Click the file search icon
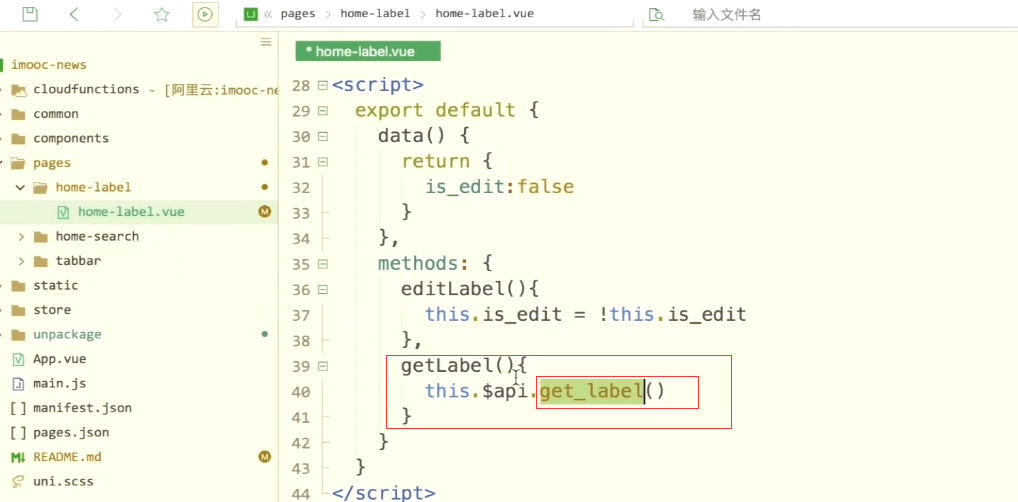 pos(656,14)
